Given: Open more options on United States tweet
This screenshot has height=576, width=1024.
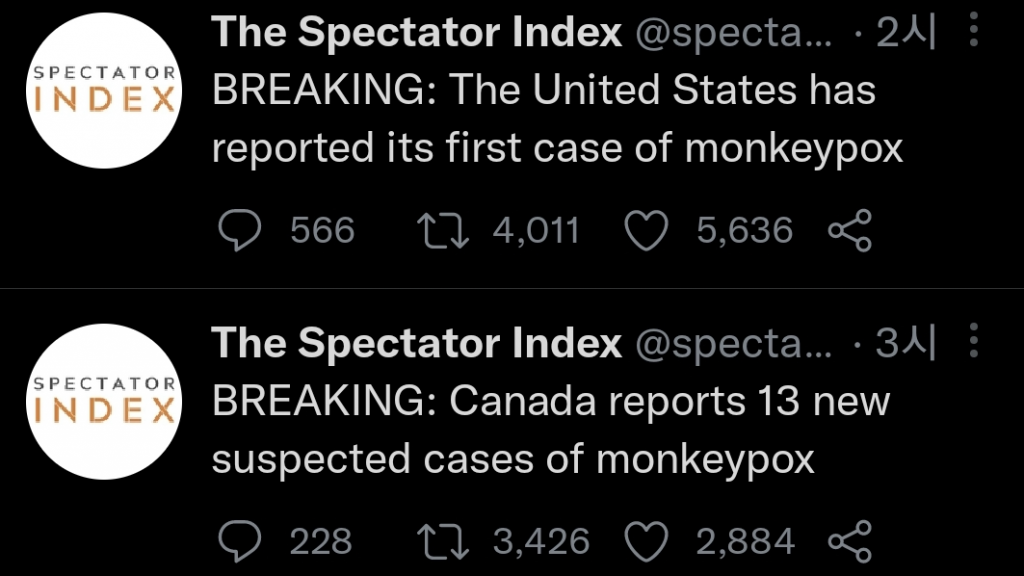Looking at the screenshot, I should (x=974, y=33).
